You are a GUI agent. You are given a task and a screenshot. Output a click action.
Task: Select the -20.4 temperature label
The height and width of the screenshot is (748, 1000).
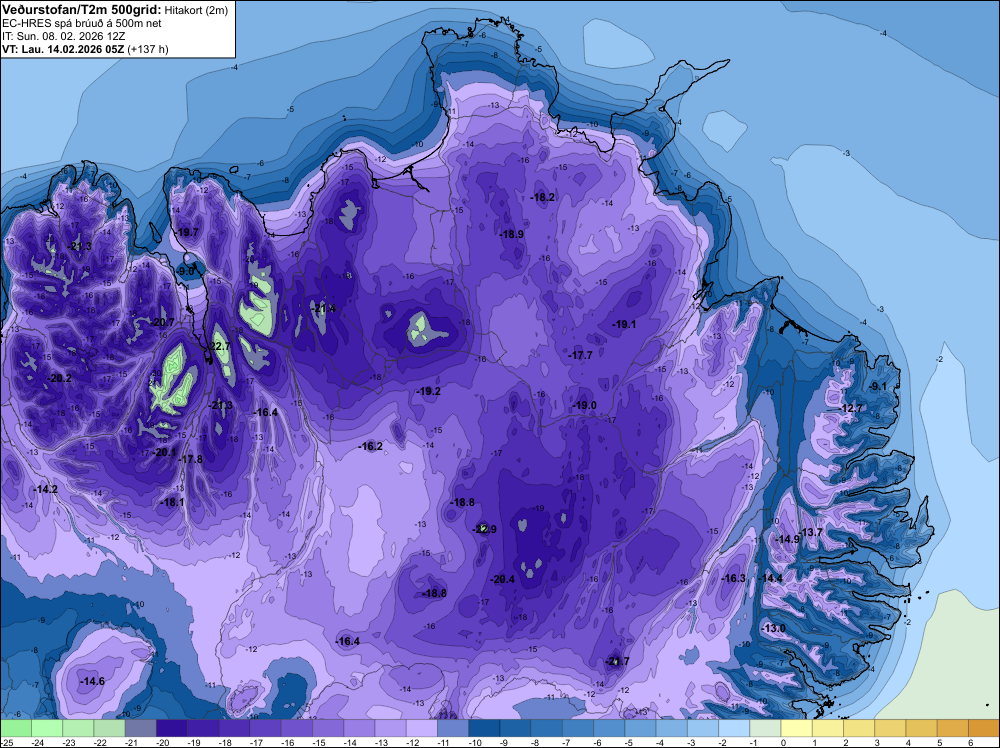point(502,579)
